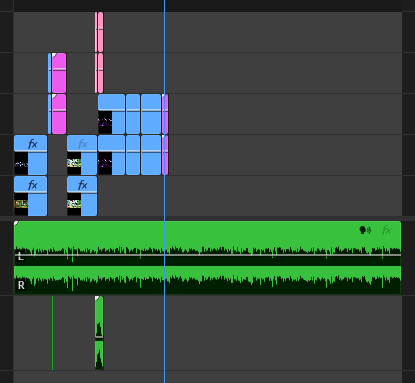Click the blue playhead line in the timeline
The width and height of the screenshot is (415, 383).
pyautogui.click(x=164, y=191)
